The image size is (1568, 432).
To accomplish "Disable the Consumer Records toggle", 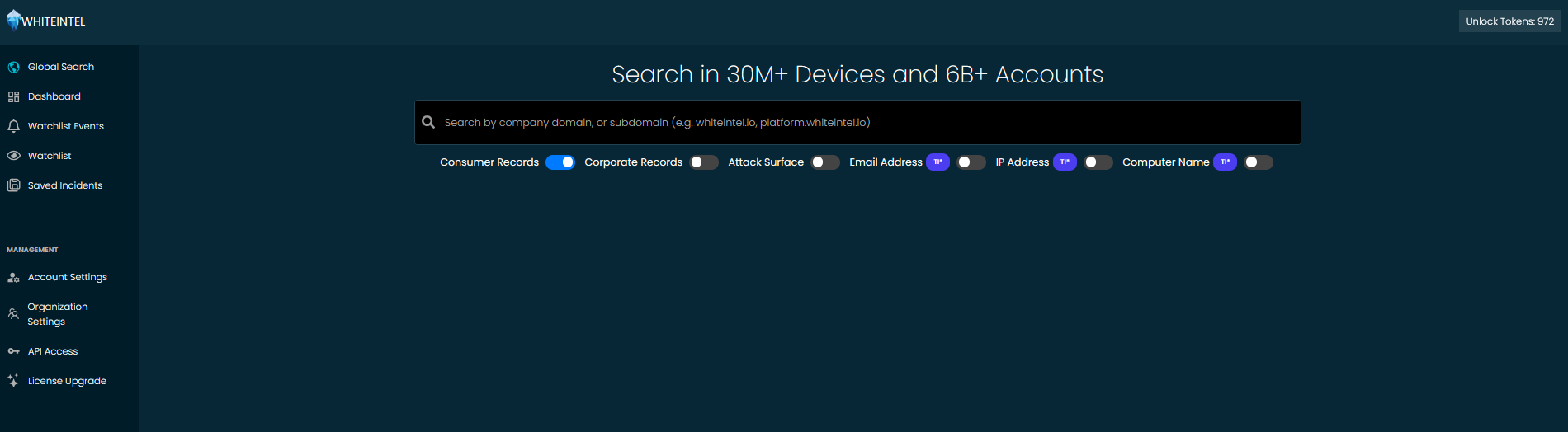I will point(560,162).
